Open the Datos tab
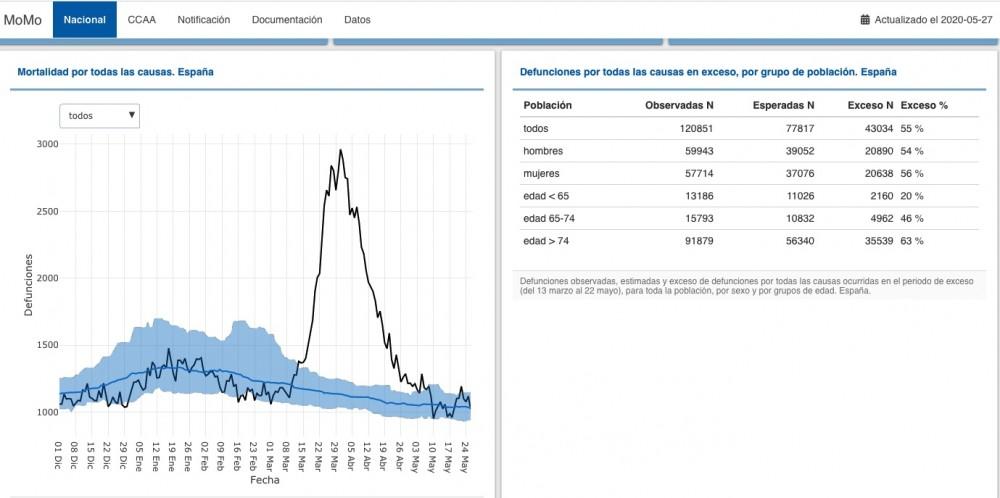 point(357,20)
